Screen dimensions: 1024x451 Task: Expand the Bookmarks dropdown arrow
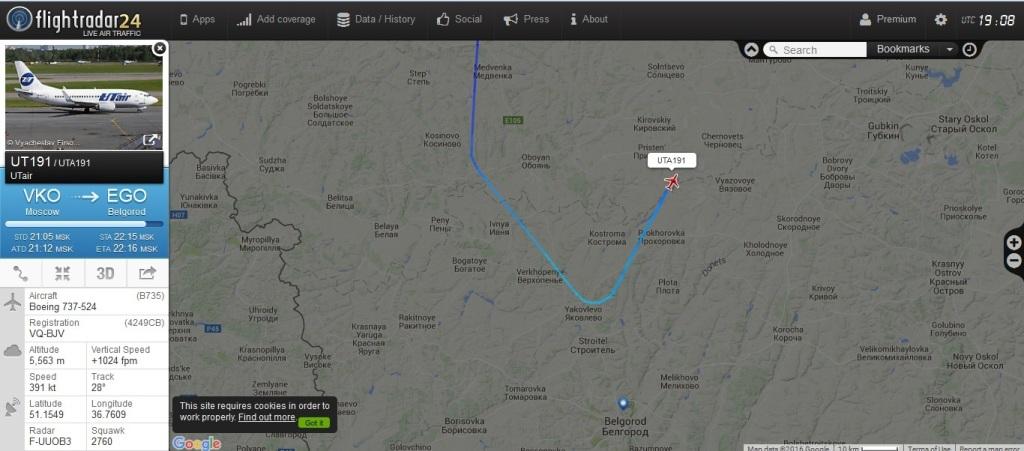949,50
